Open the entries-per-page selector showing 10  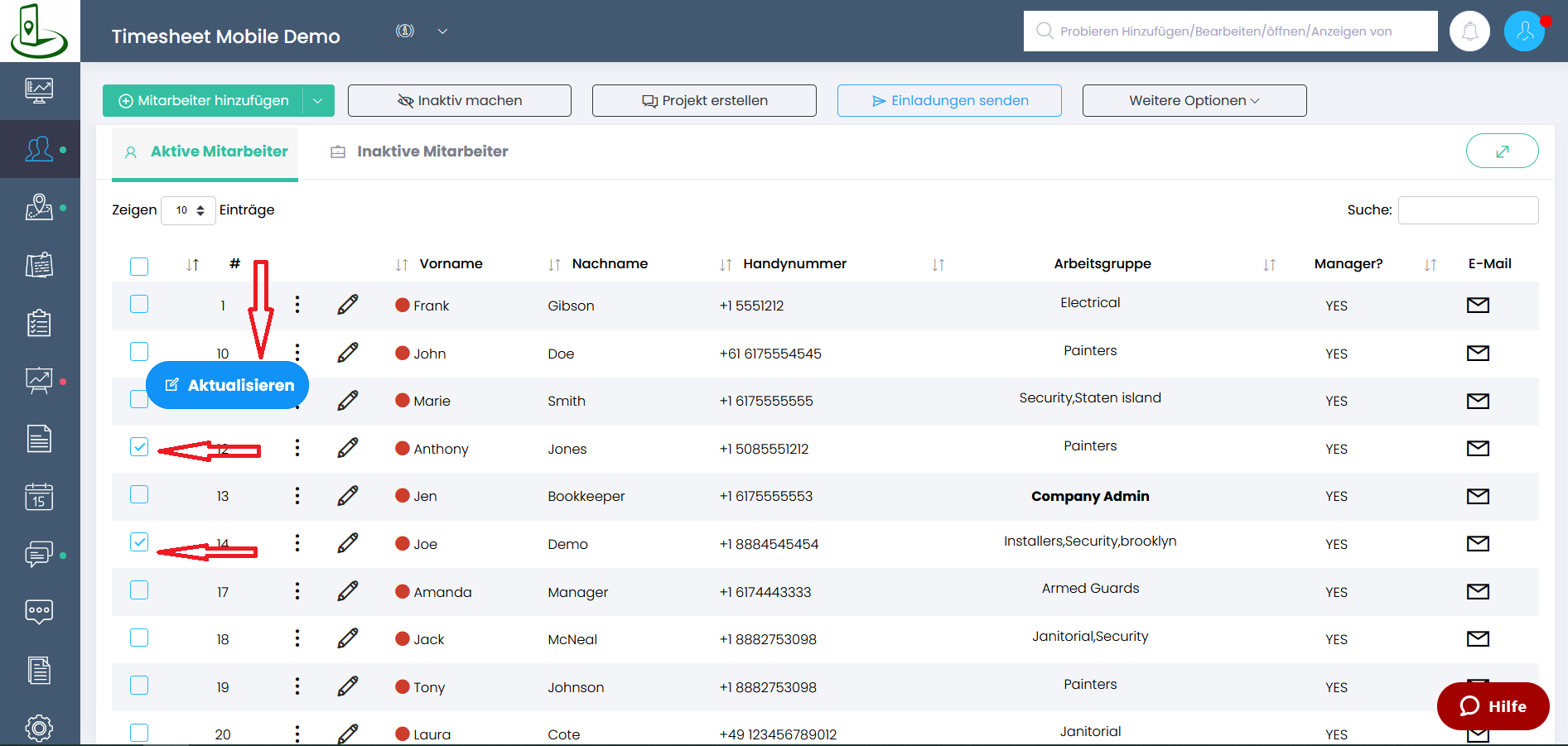pos(189,210)
